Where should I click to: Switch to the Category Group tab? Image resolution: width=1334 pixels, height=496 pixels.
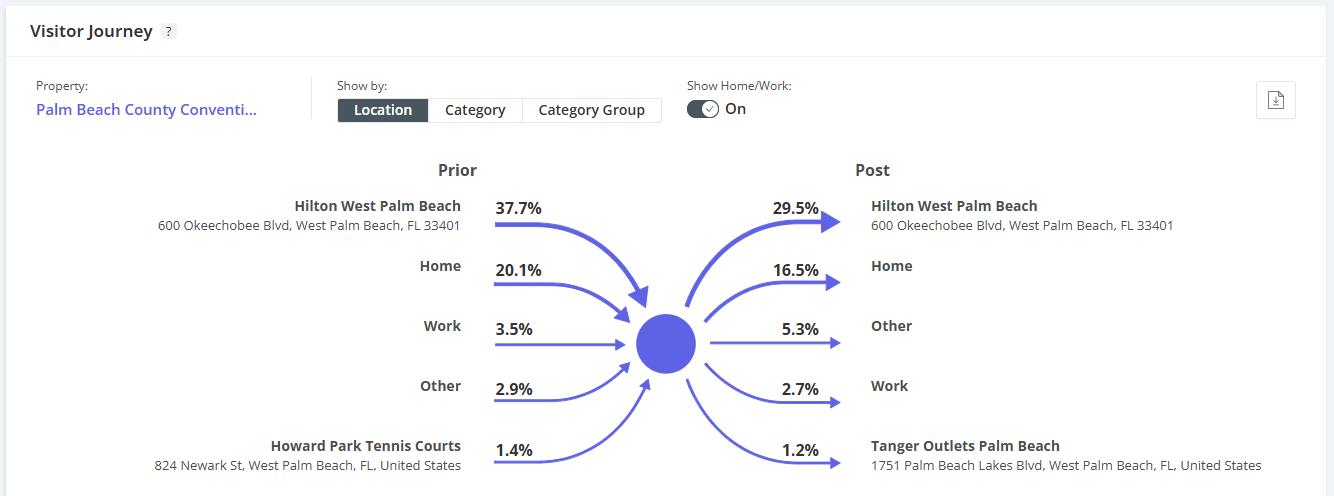click(591, 110)
